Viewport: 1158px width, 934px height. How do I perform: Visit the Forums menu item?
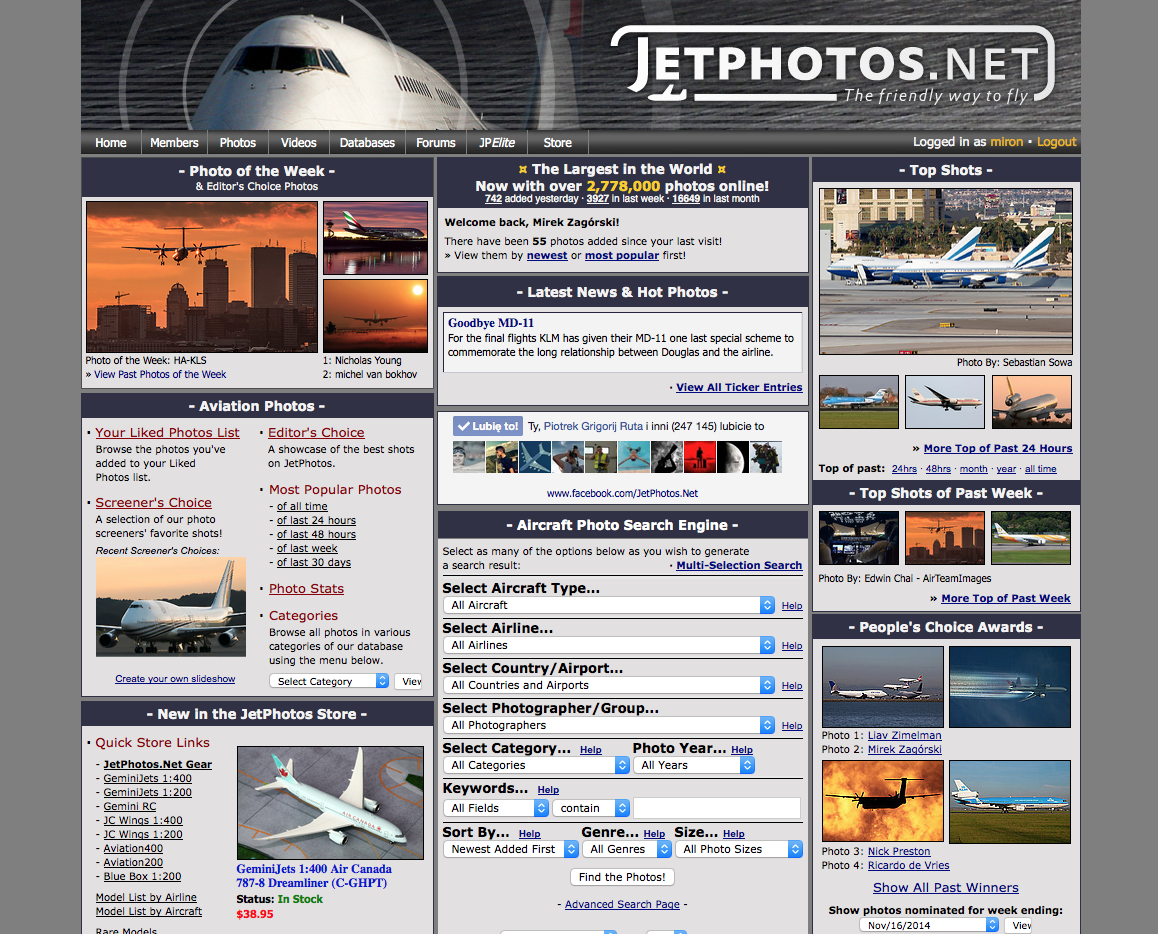pos(436,142)
